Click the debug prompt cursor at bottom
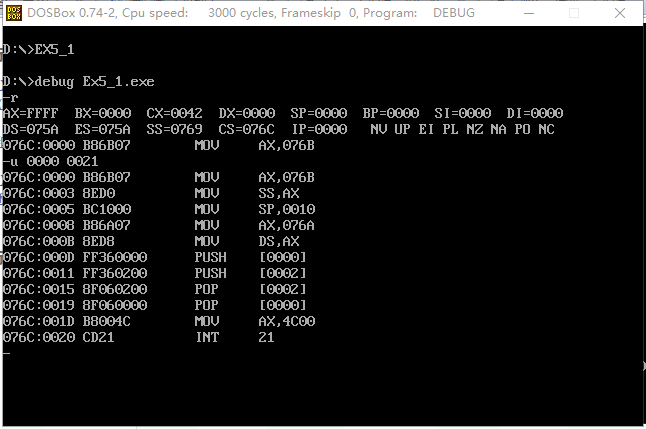 point(7,353)
